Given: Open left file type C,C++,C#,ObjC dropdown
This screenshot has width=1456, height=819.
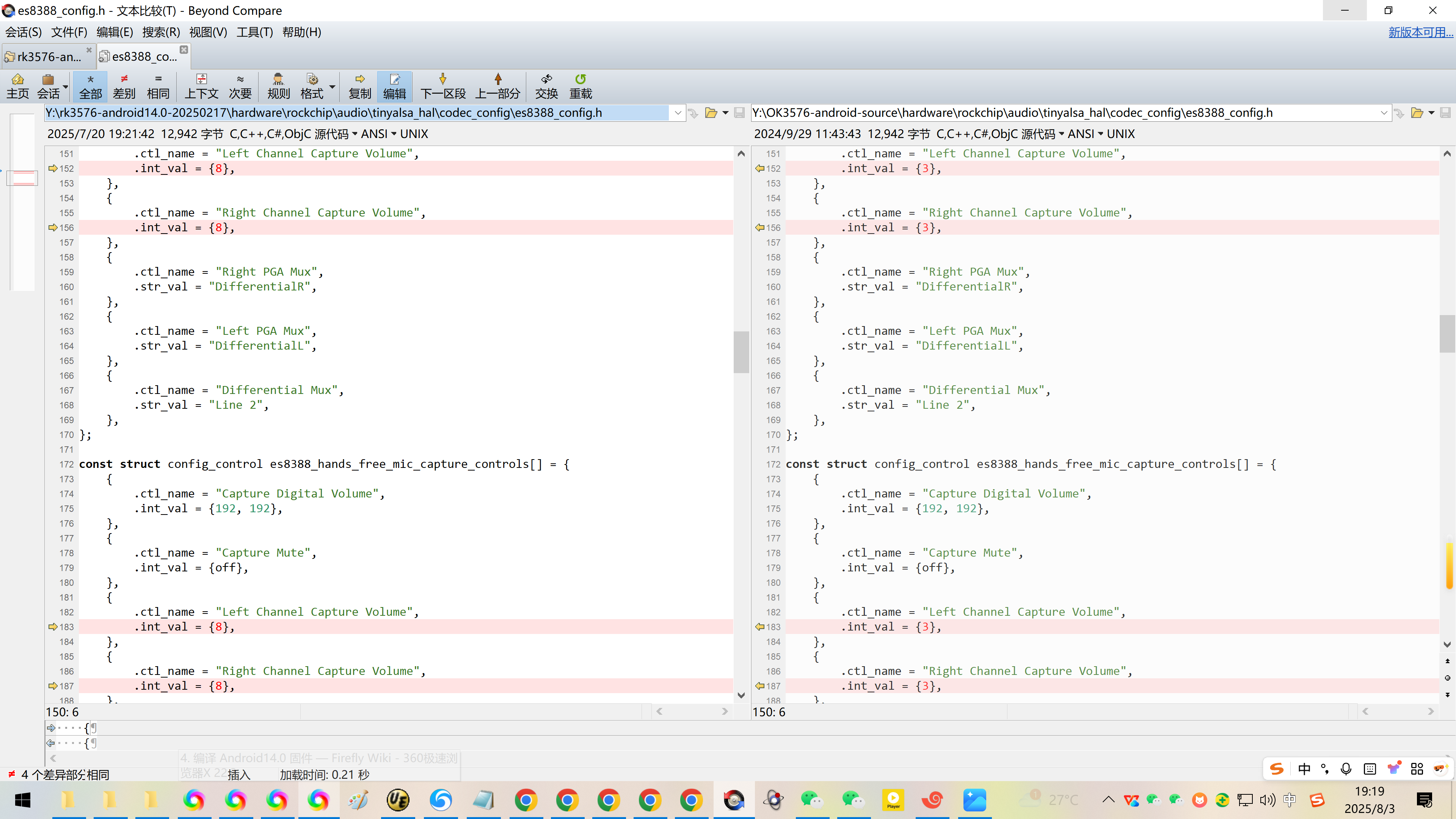Looking at the screenshot, I should (293, 134).
